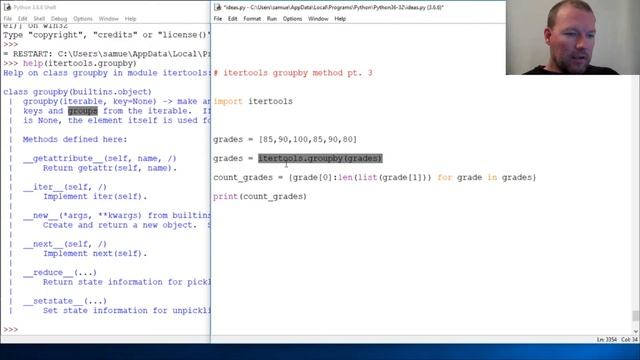Open Window menu in Python Shell window
Viewport: 640px width, 360px height.
[x=109, y=19]
